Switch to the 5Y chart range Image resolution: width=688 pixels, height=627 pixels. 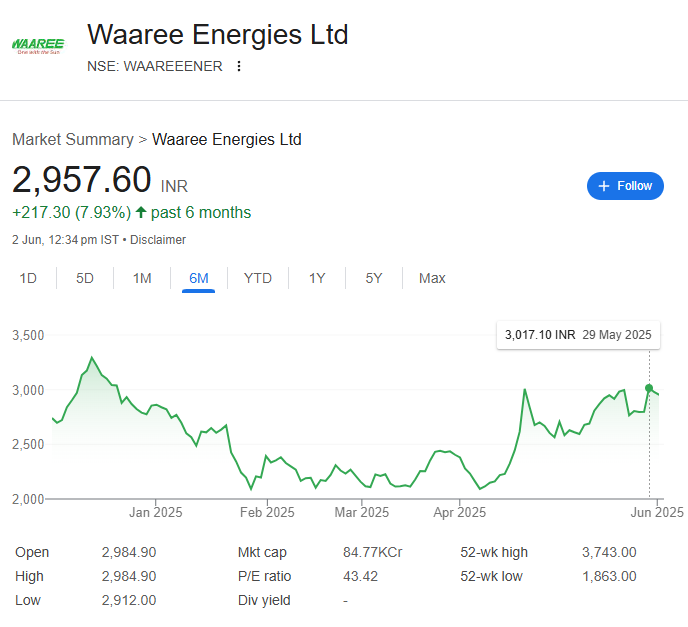click(x=374, y=278)
